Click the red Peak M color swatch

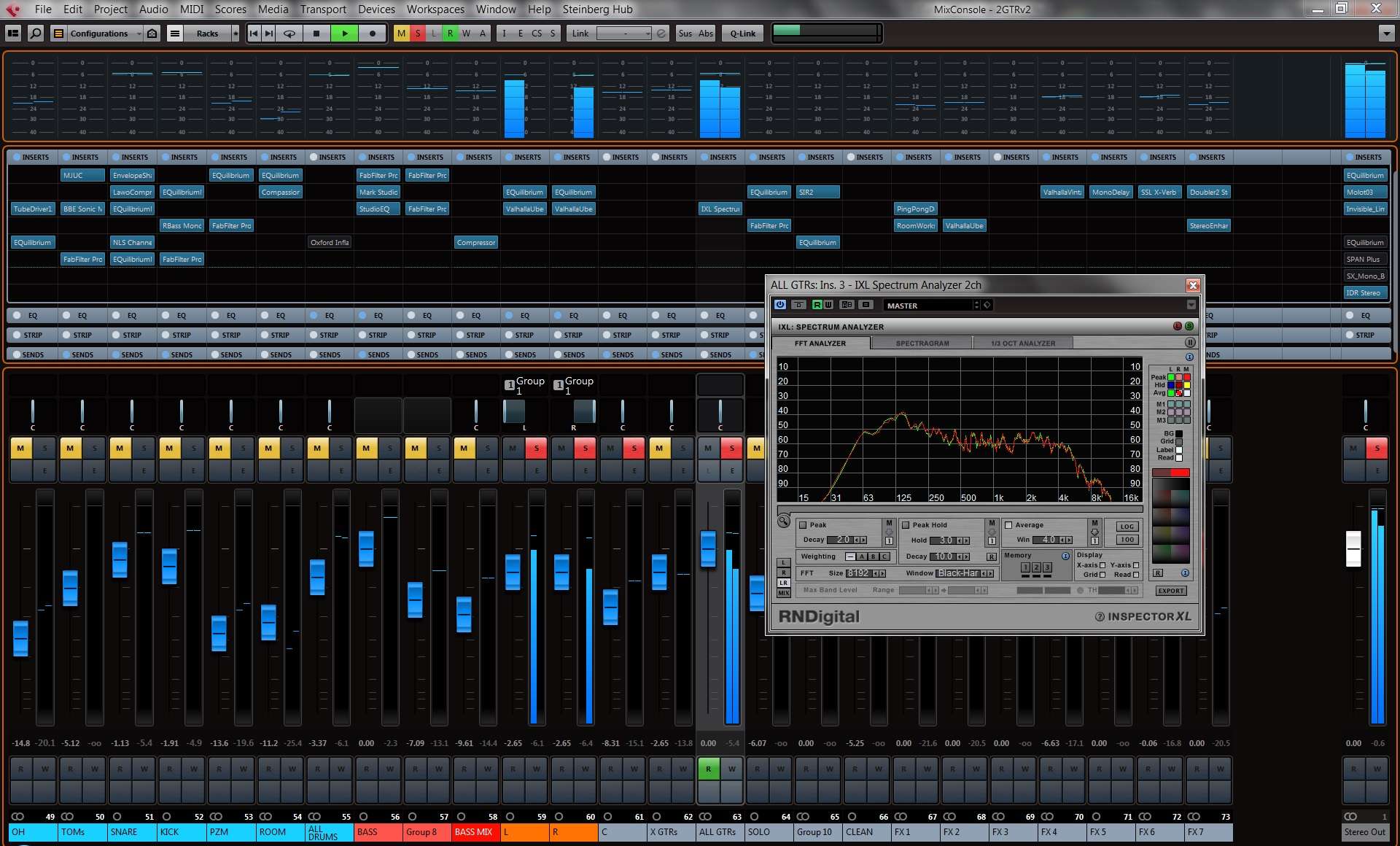(1186, 377)
